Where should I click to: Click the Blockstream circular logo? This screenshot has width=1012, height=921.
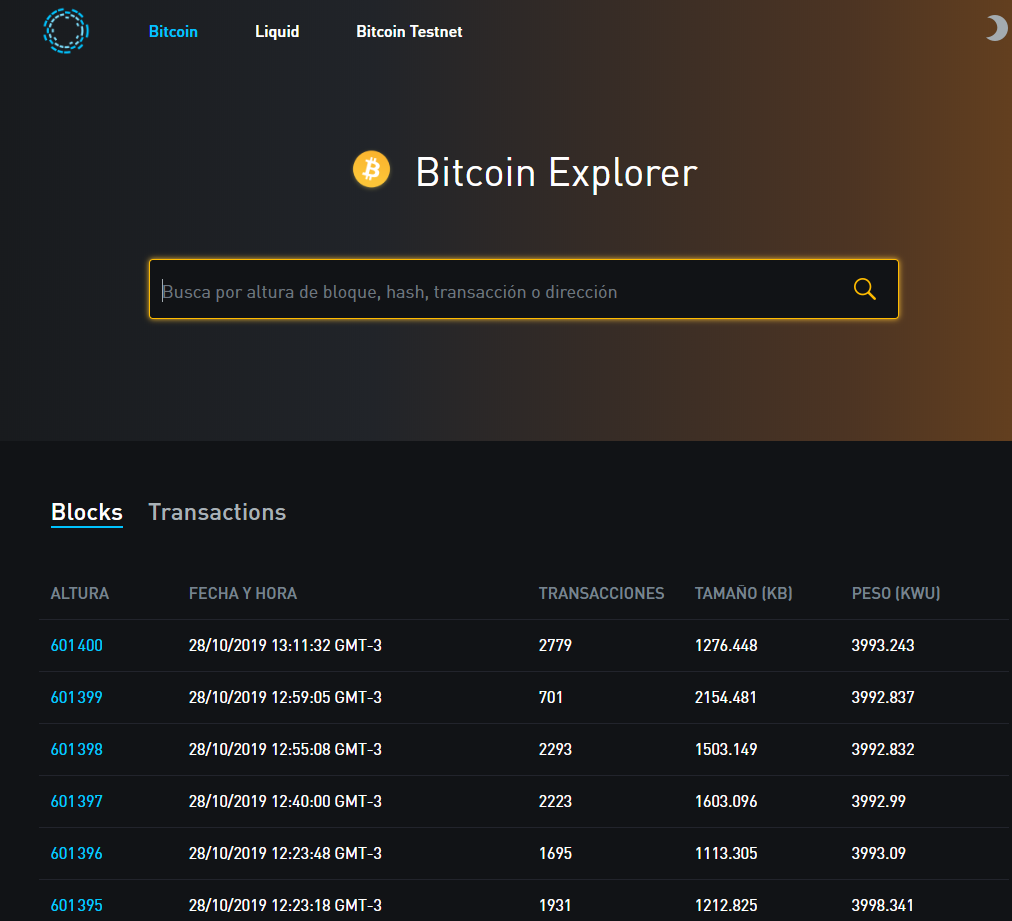click(x=66, y=31)
